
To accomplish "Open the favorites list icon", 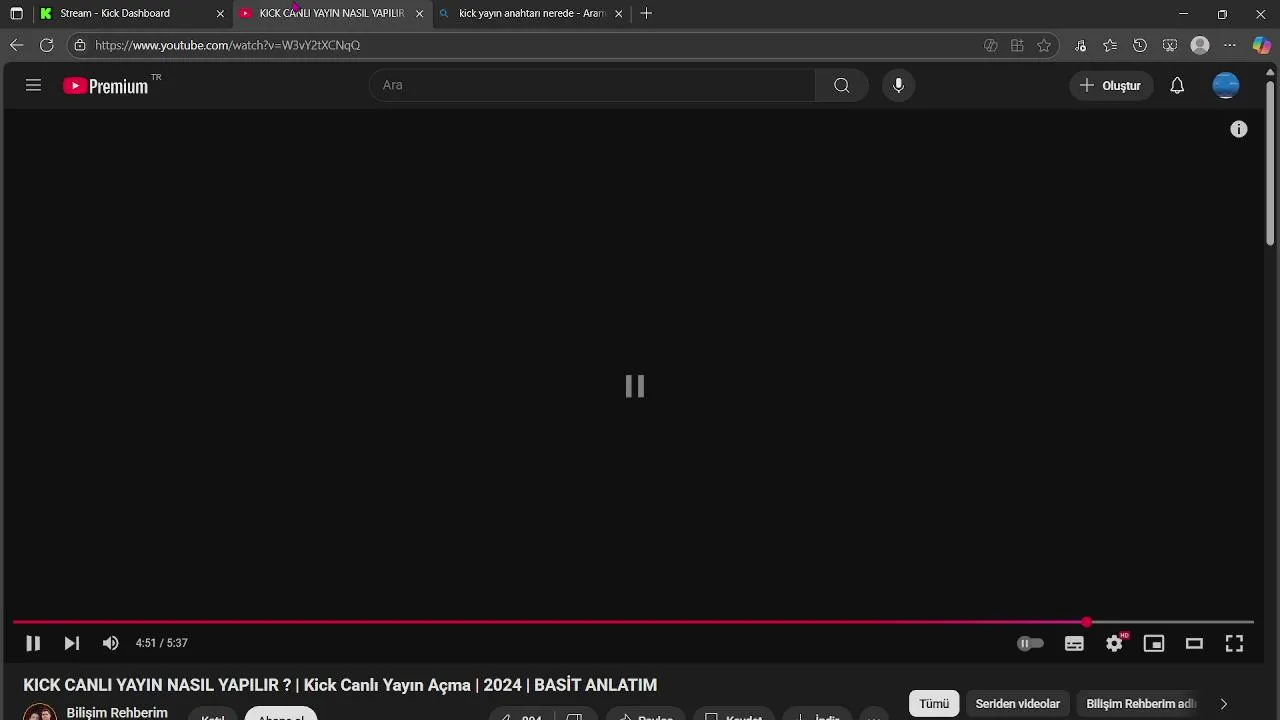I will pyautogui.click(x=1110, y=45).
